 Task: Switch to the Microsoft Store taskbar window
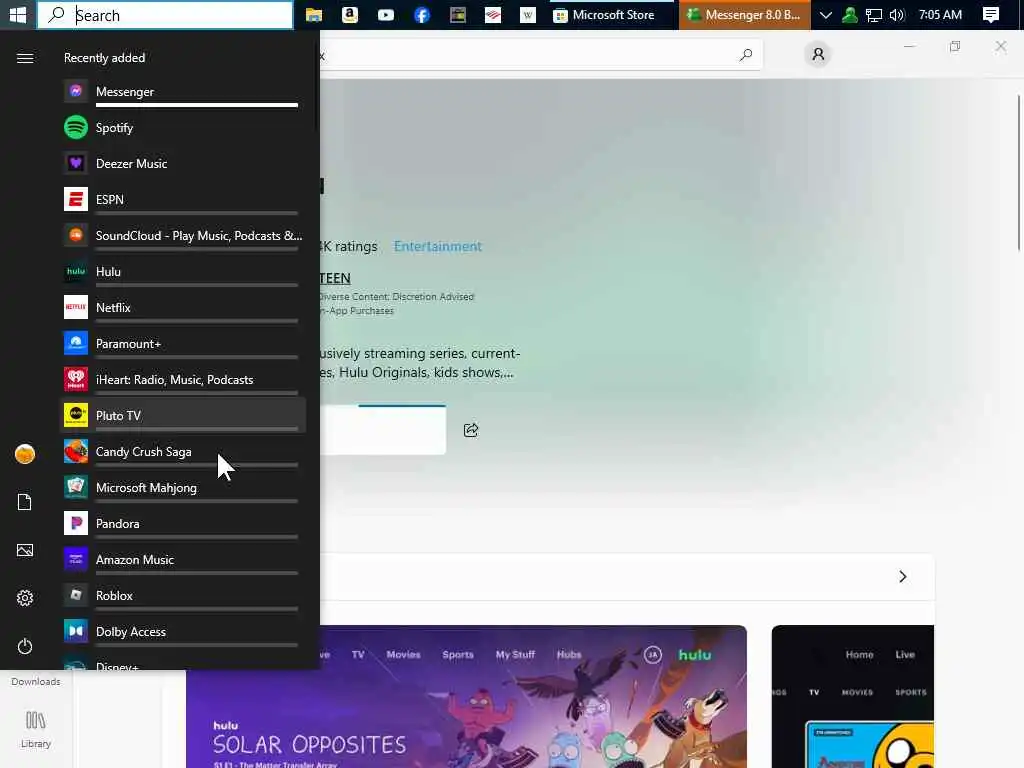pos(611,14)
